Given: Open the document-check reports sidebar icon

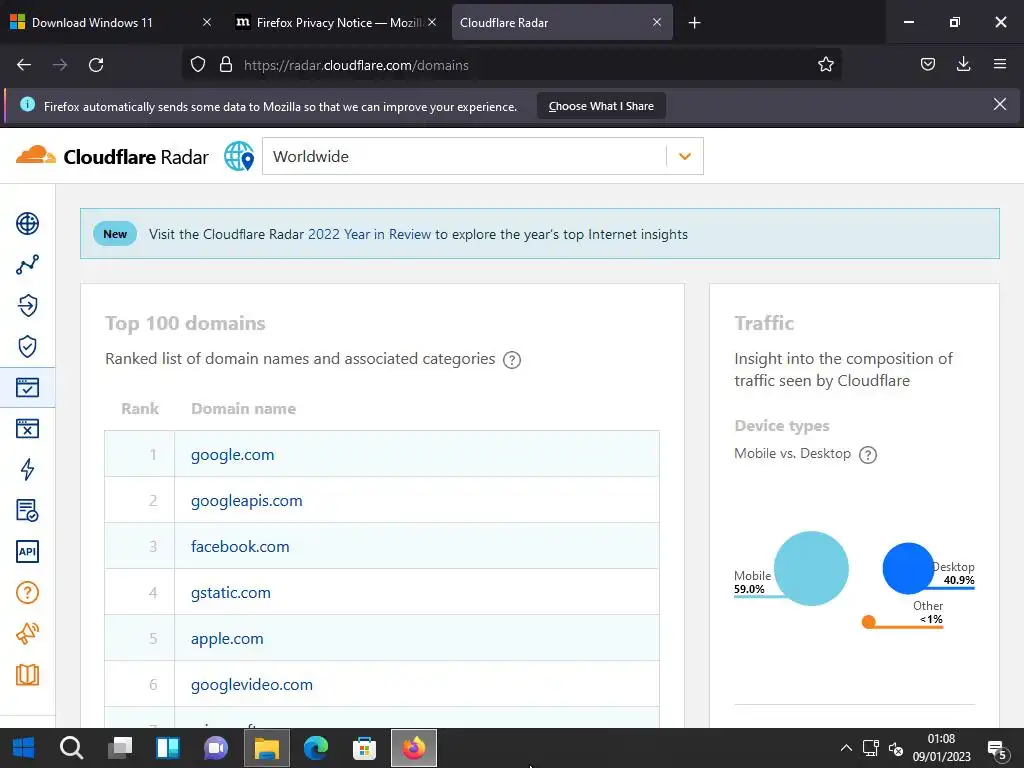Looking at the screenshot, I should tap(27, 510).
